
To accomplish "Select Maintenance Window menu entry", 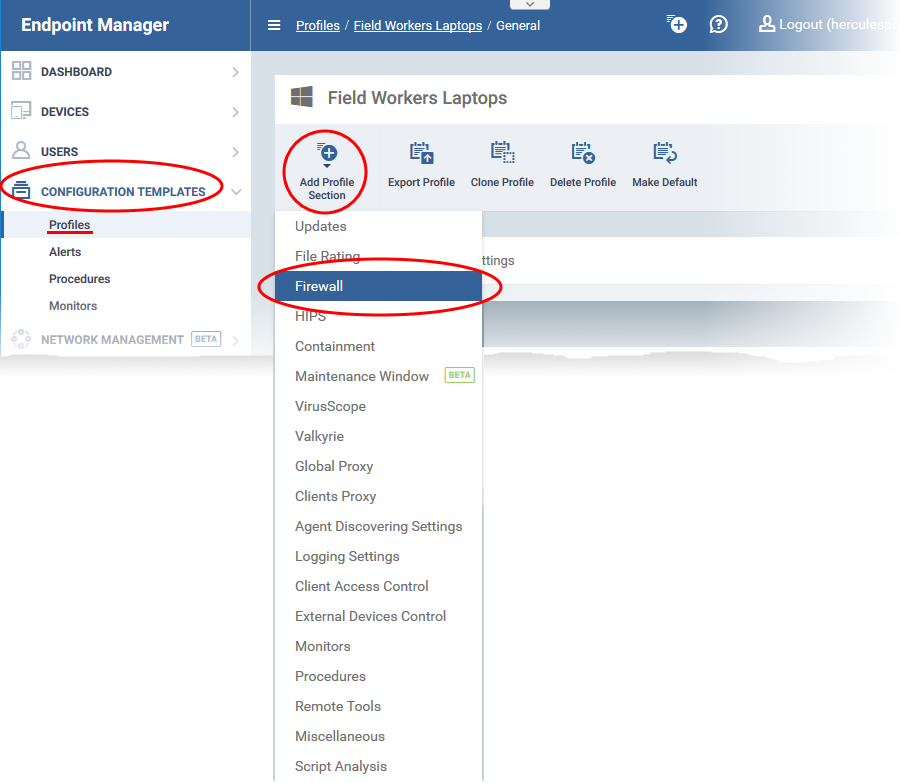I will click(378, 376).
